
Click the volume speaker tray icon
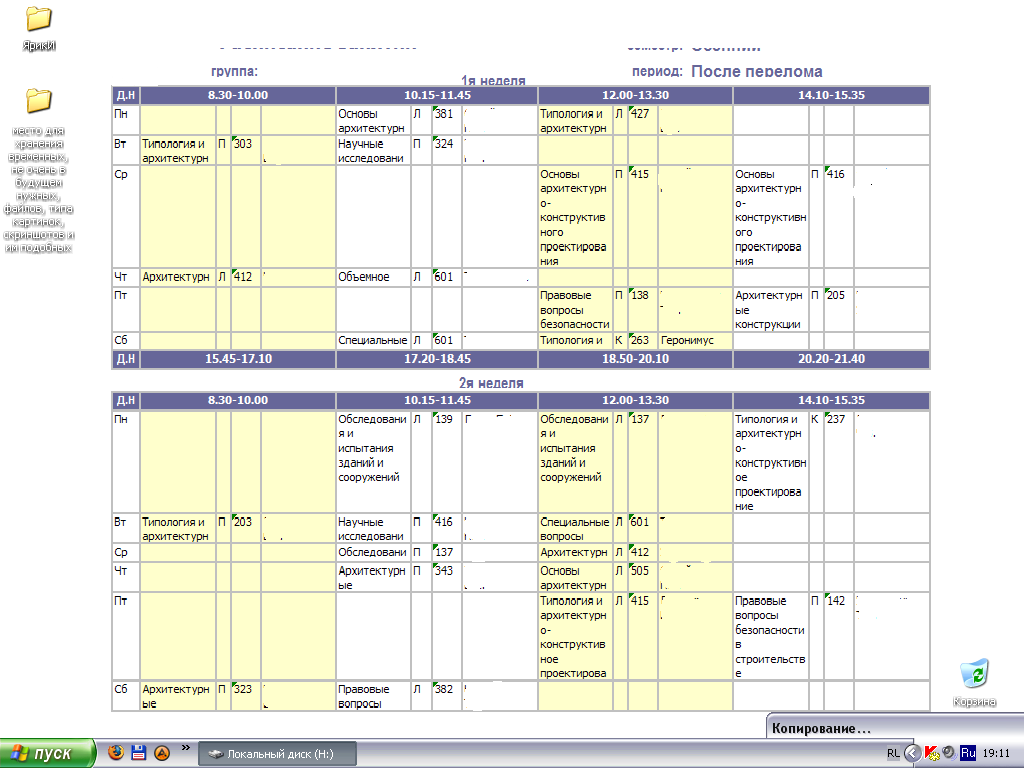point(948,752)
